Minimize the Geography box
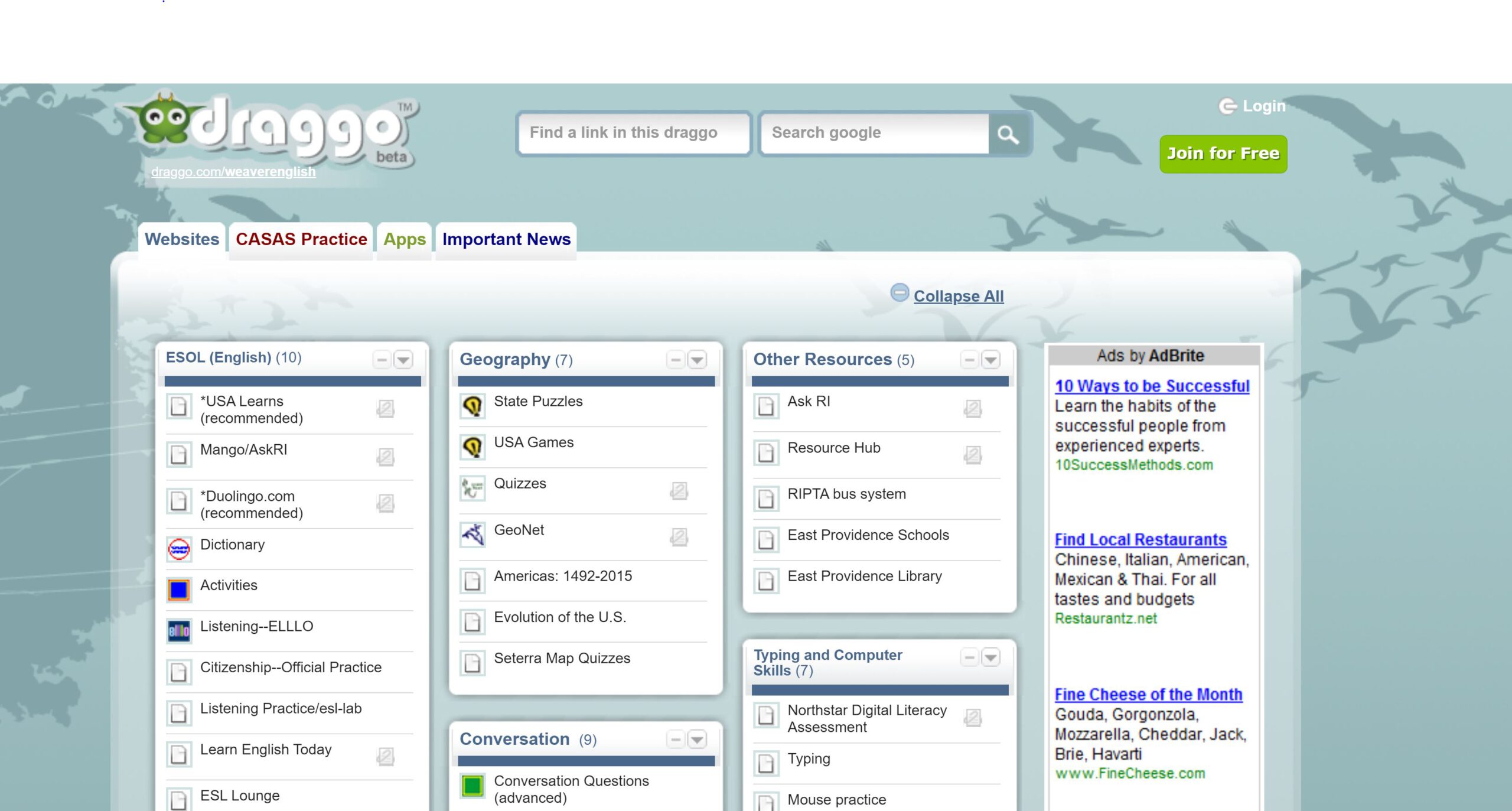This screenshot has height=811, width=1512. click(676, 359)
